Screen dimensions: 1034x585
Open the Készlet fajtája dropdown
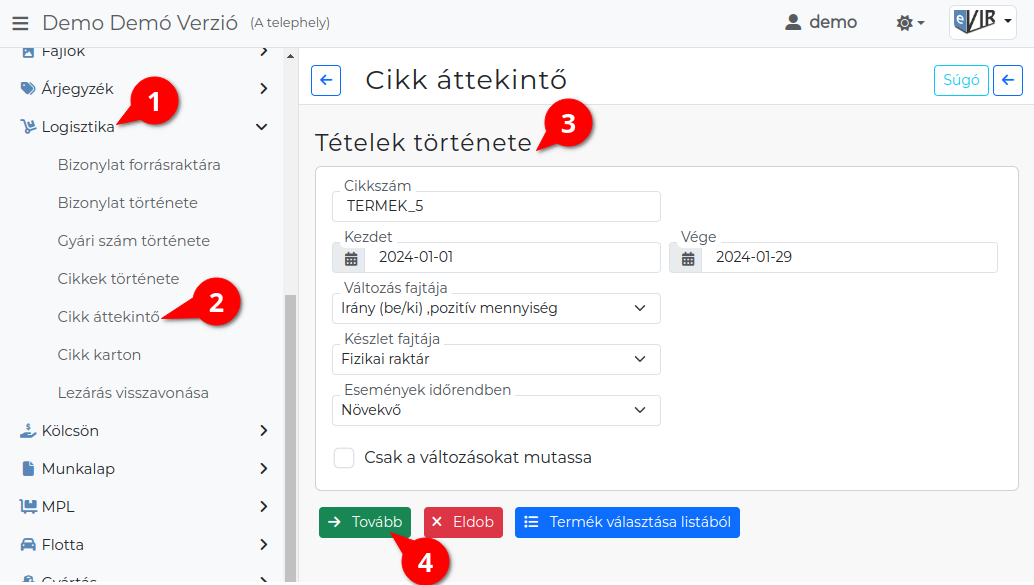click(496, 359)
